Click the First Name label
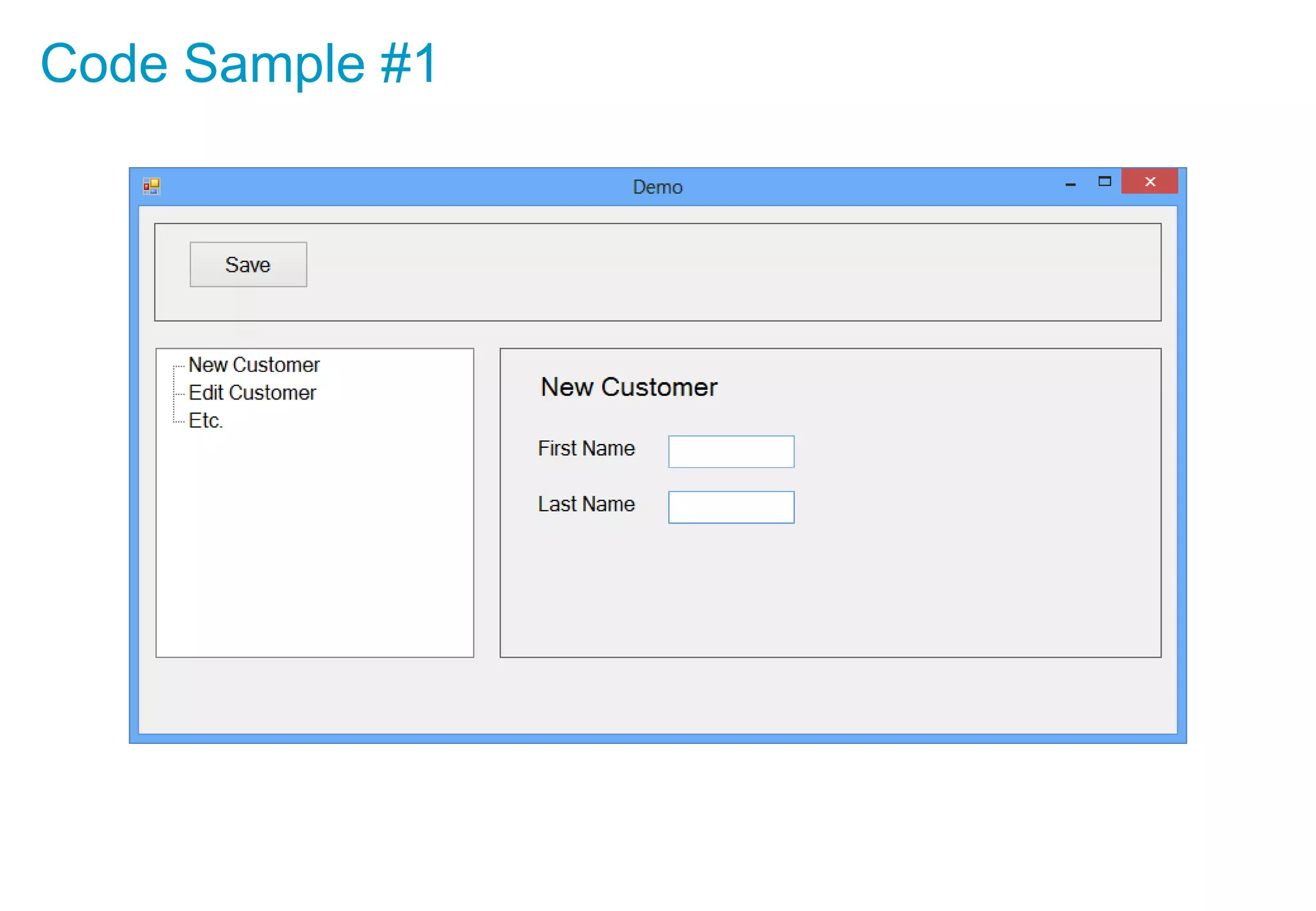 click(x=586, y=448)
